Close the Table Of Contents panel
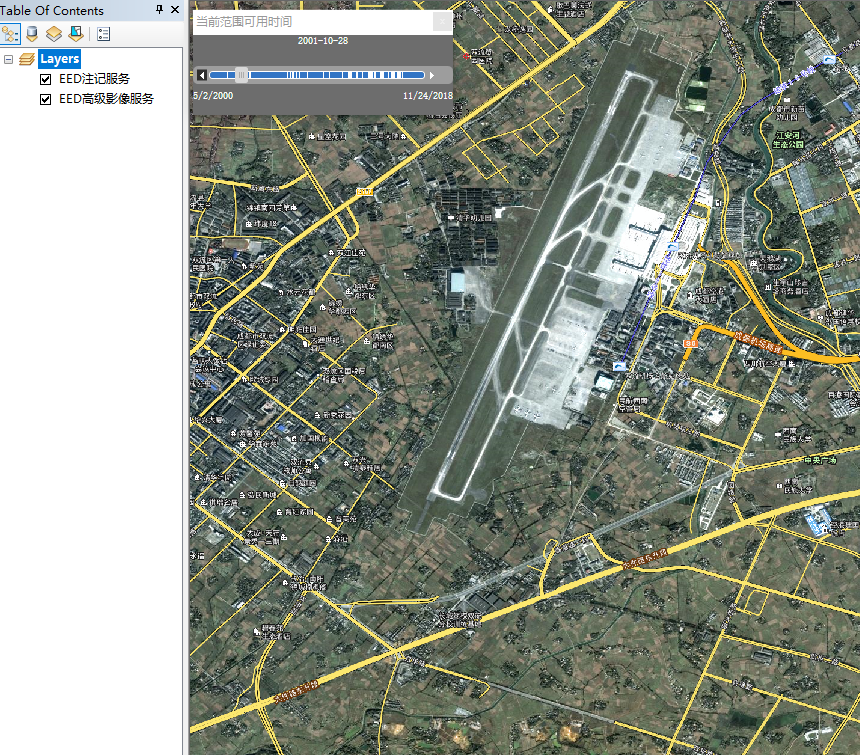 tap(175, 10)
